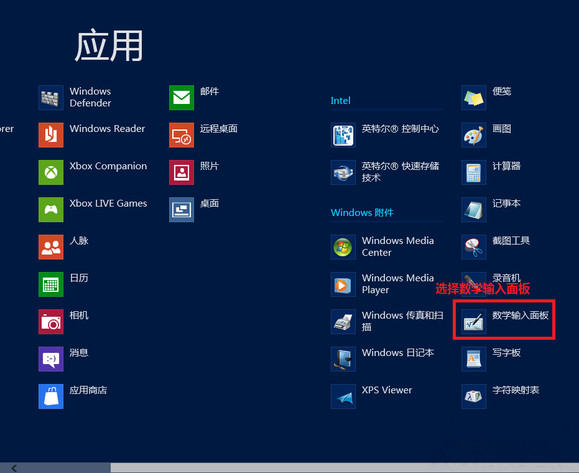Open 记事本 notepad icon

click(x=473, y=209)
